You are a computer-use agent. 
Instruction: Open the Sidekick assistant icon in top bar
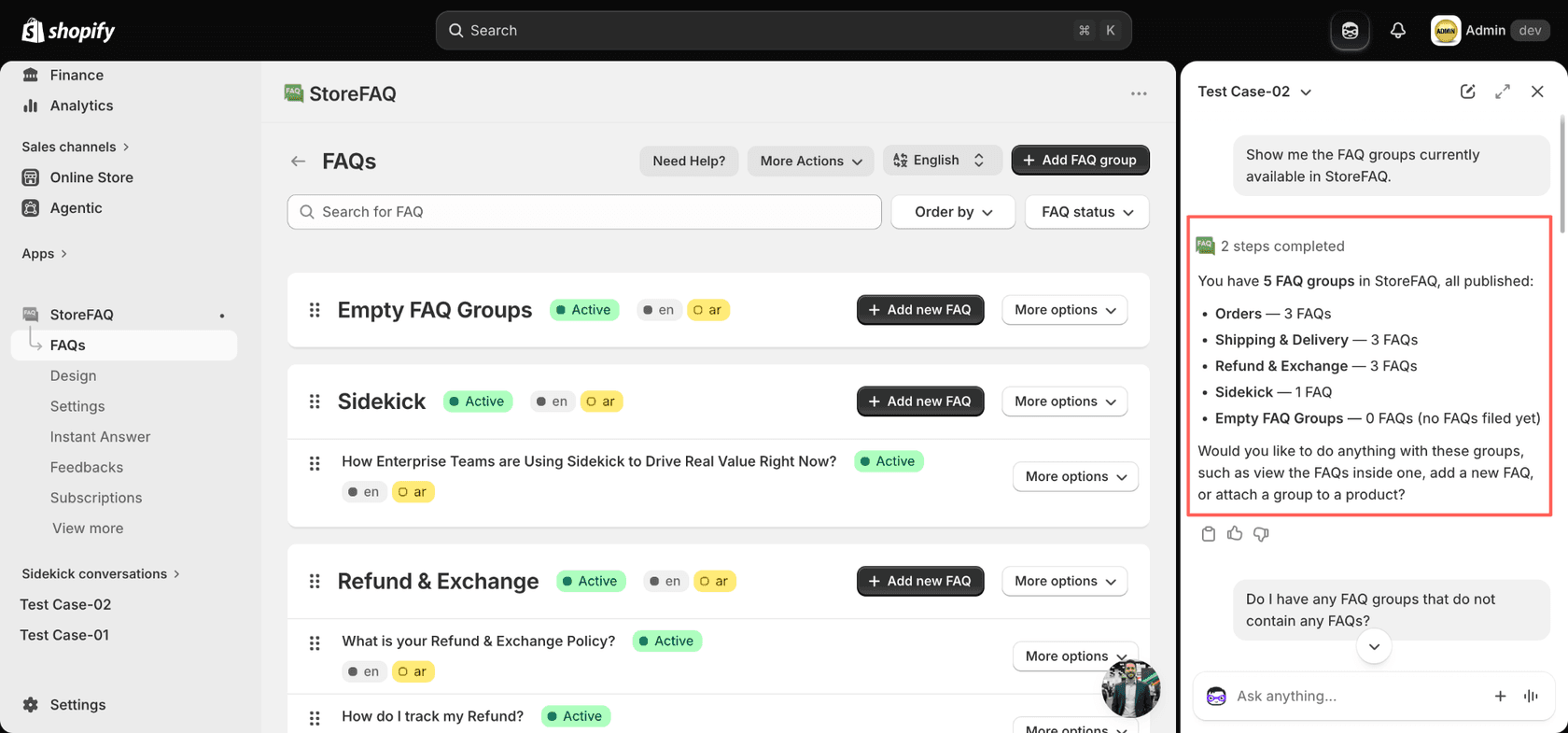1350,31
